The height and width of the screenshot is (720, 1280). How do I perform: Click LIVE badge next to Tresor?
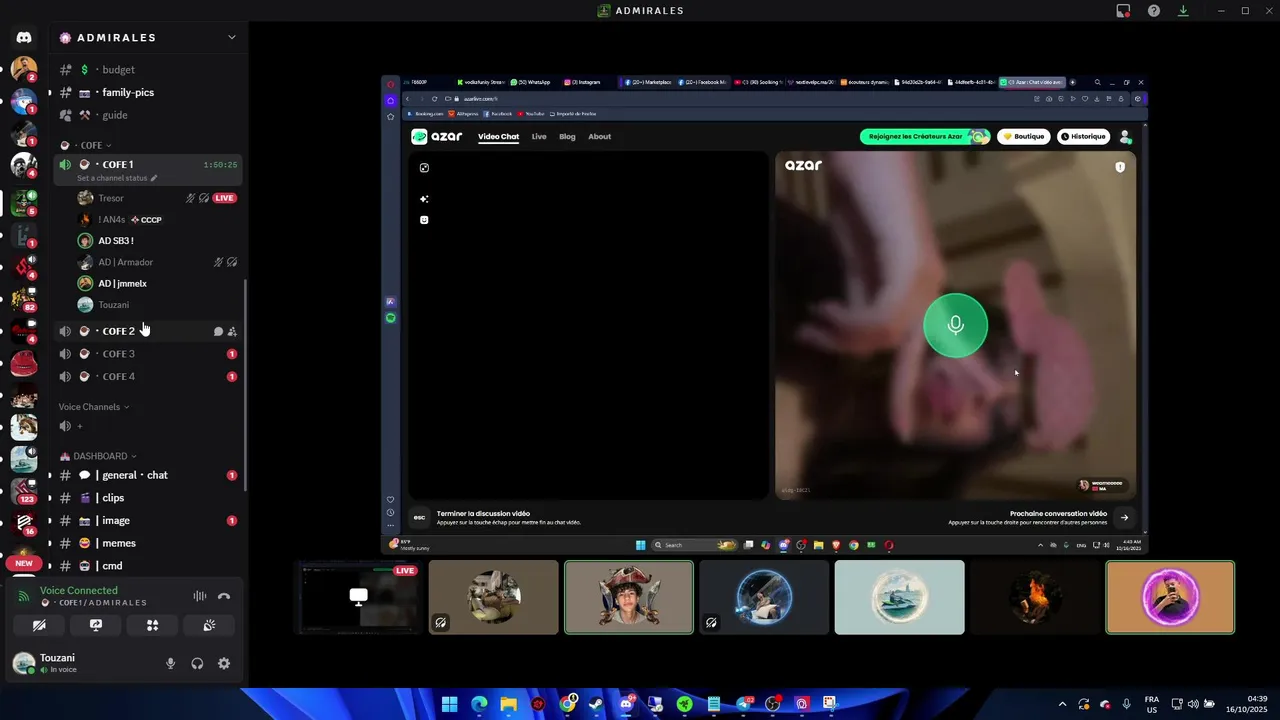click(x=225, y=198)
